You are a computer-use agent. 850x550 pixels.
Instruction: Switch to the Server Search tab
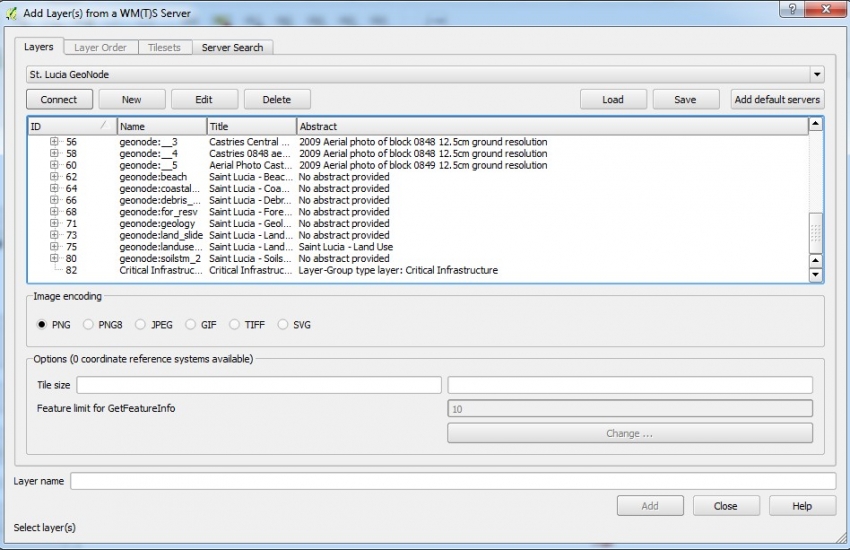click(x=232, y=47)
